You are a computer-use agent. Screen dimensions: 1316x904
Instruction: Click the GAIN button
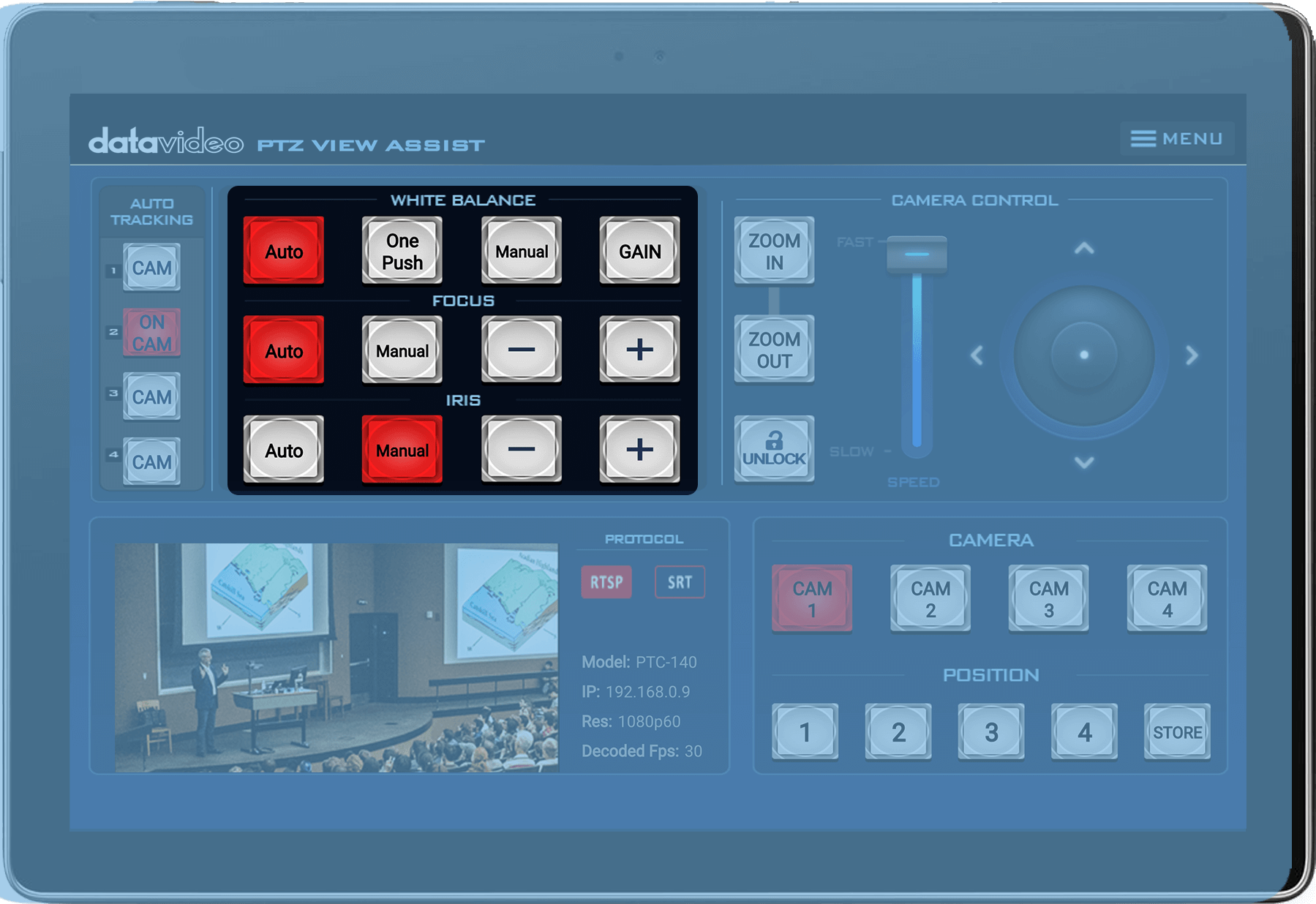coord(640,251)
